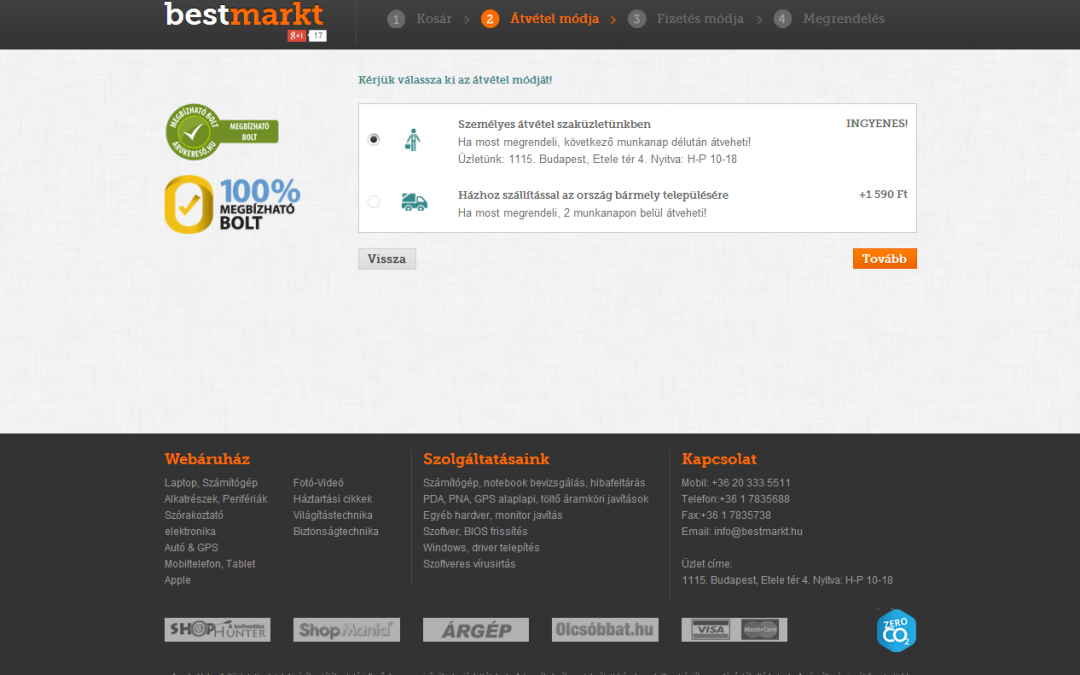1080x675 pixels.
Task: Open Számítógép, notebook bevizsgálás, hibafeltárás link
Action: click(x=534, y=483)
